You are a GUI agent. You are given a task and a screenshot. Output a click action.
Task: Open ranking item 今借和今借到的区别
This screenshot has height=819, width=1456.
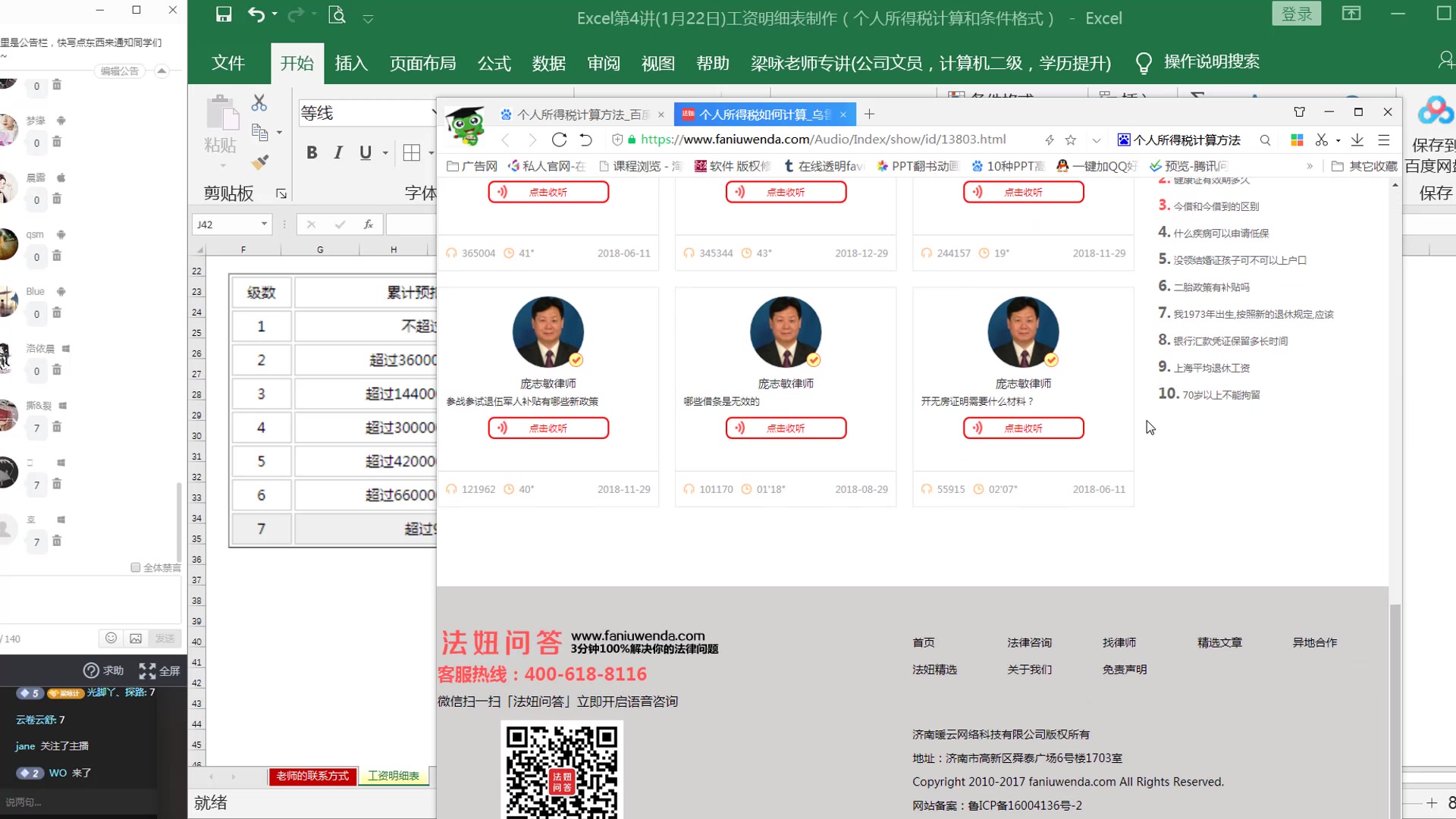pyautogui.click(x=1216, y=206)
